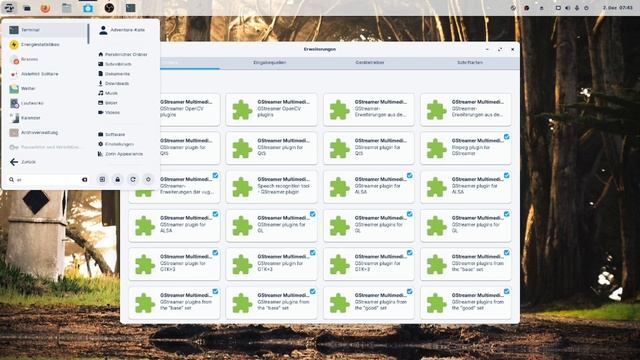Switch to the Gerätetreiber tab
The width and height of the screenshot is (640, 360).
[x=369, y=62]
